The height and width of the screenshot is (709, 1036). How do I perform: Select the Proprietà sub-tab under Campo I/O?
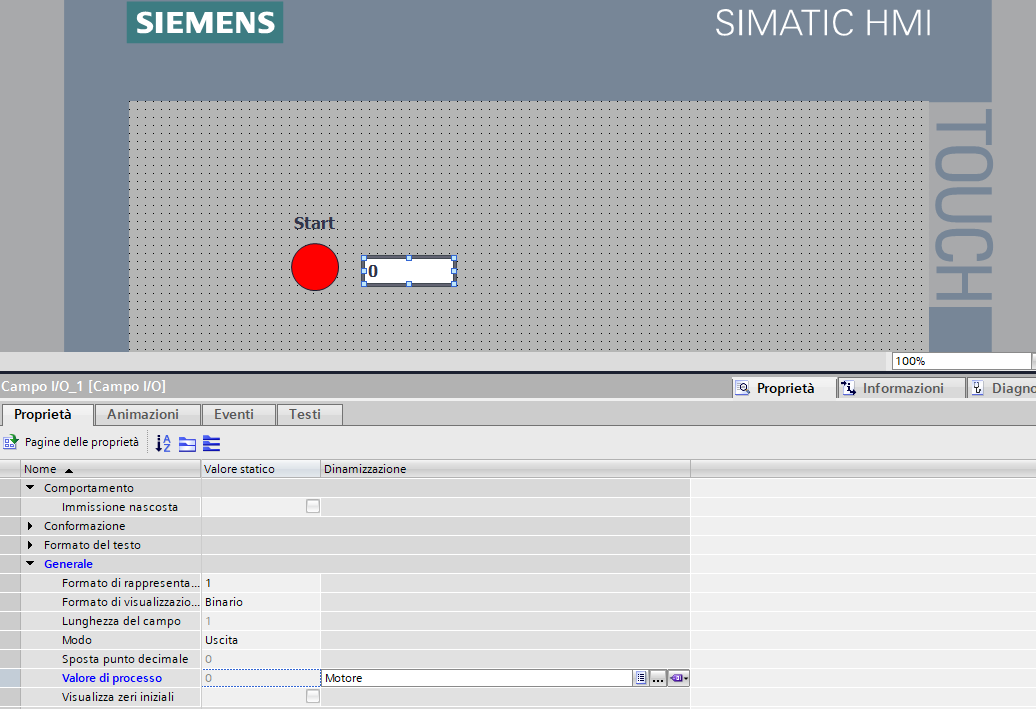[x=46, y=414]
